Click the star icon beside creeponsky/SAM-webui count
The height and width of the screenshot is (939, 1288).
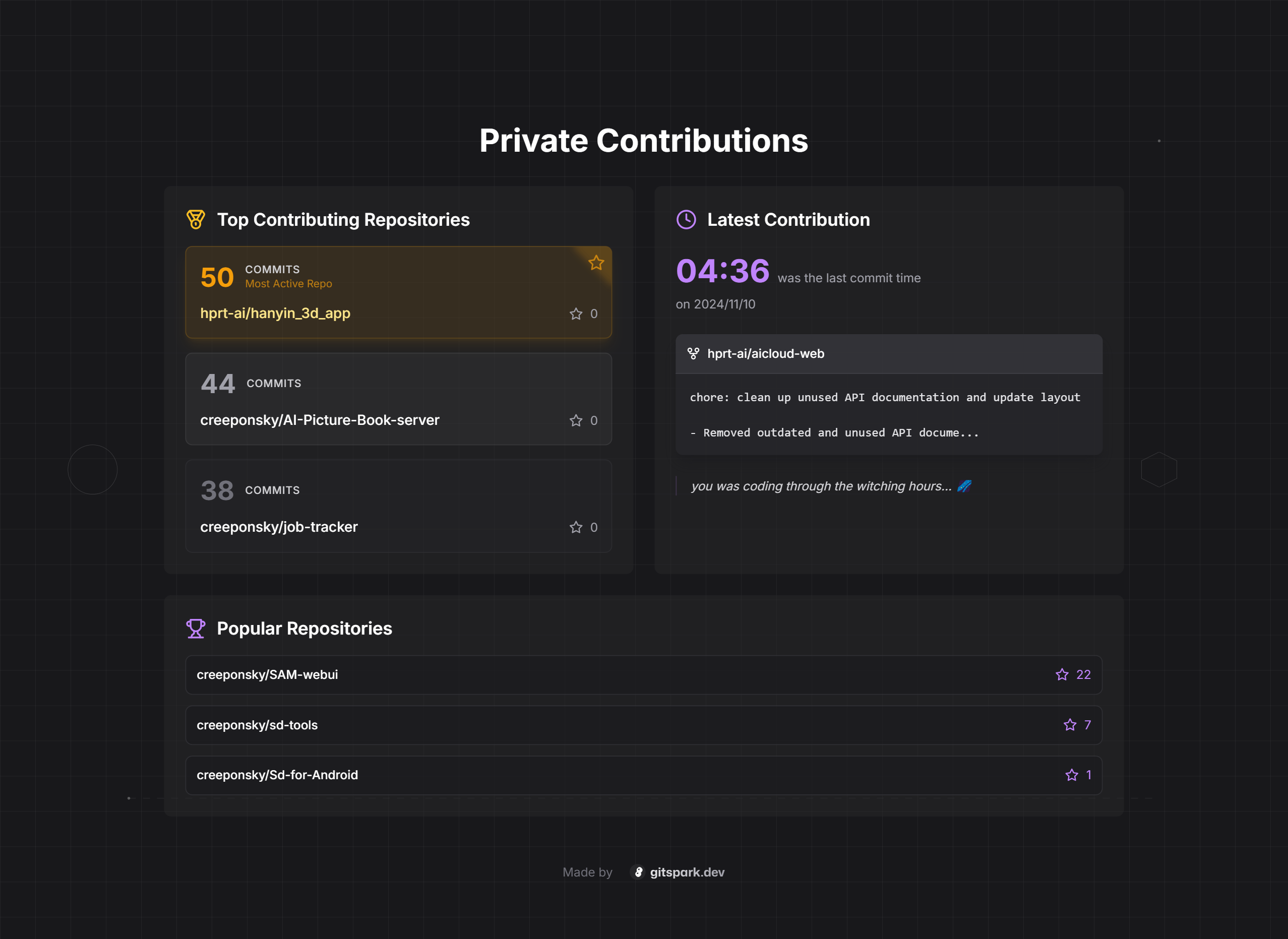[1062, 675]
